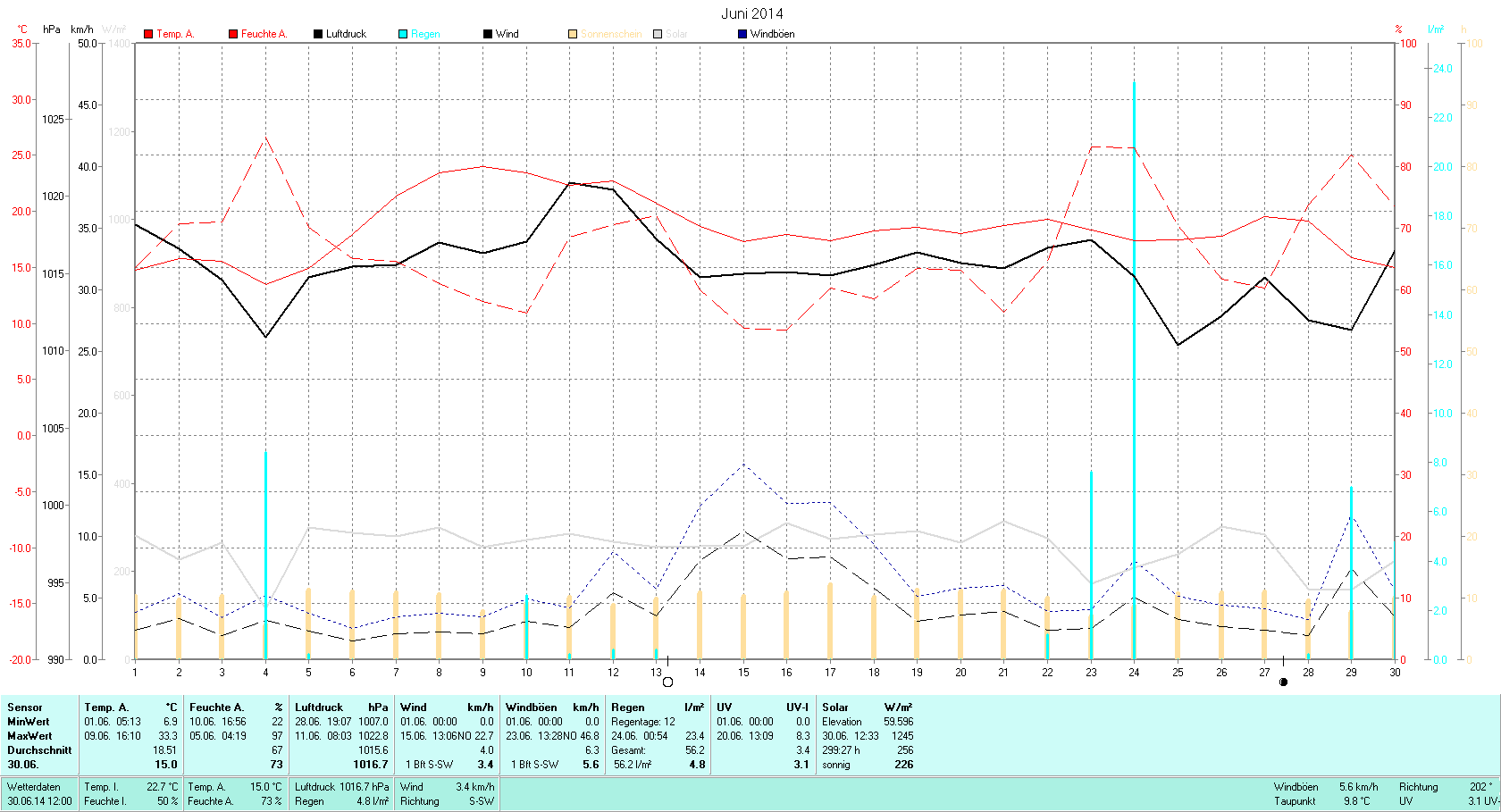Click the 'Wetterdaten' label in bottom bar
1501x812 pixels.
click(x=34, y=787)
